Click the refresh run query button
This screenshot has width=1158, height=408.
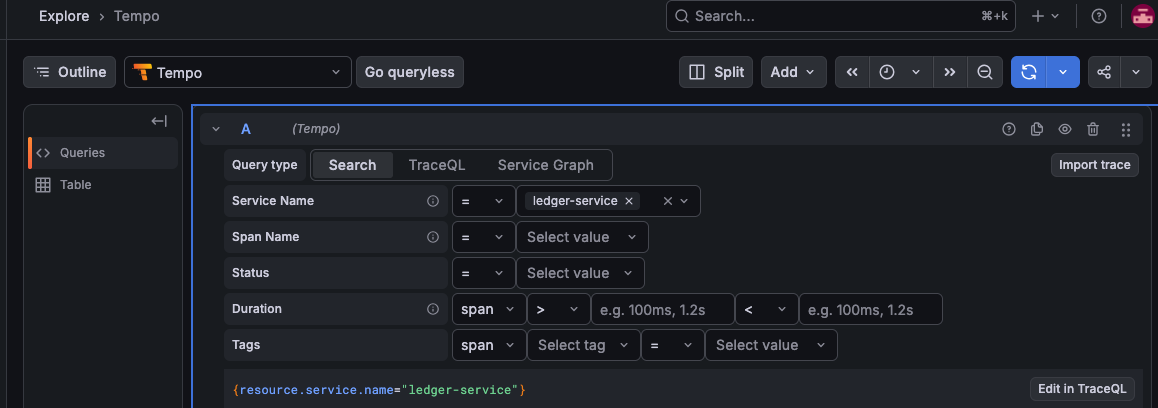pyautogui.click(x=1029, y=72)
